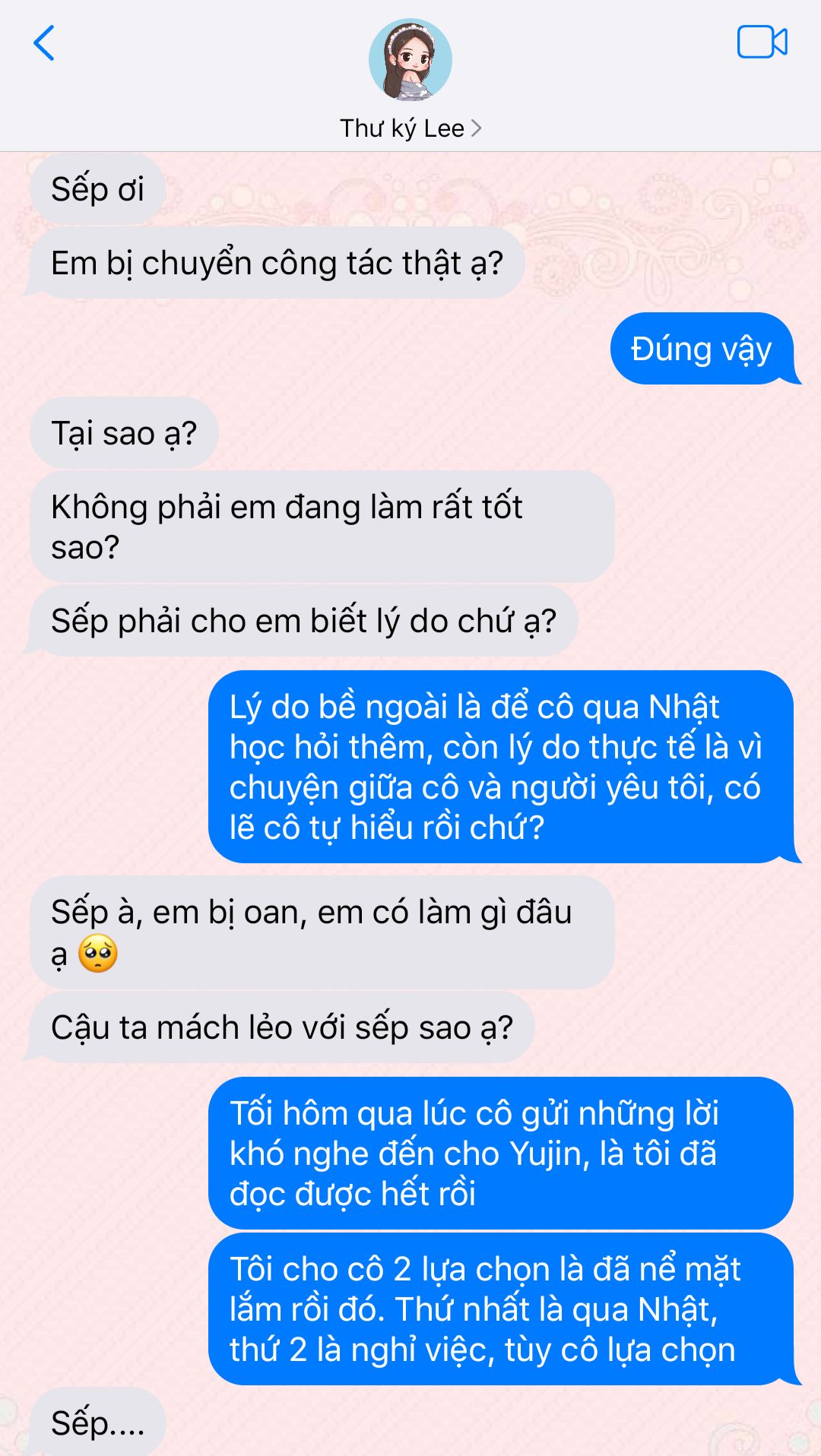Select "Em bị chuyển công tác thật ạ?" message
The image size is (821, 1456).
click(x=277, y=263)
